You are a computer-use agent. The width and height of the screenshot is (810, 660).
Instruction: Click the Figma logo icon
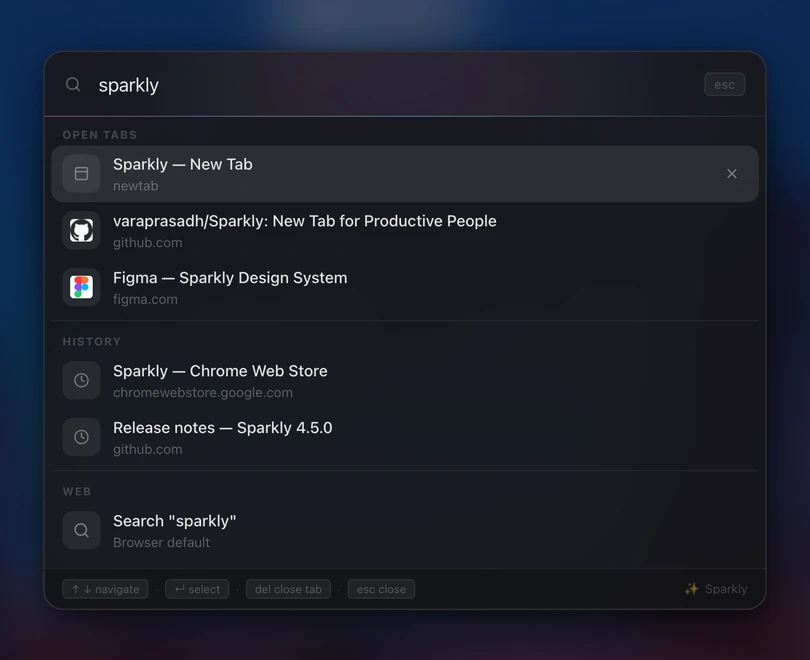(x=81, y=287)
